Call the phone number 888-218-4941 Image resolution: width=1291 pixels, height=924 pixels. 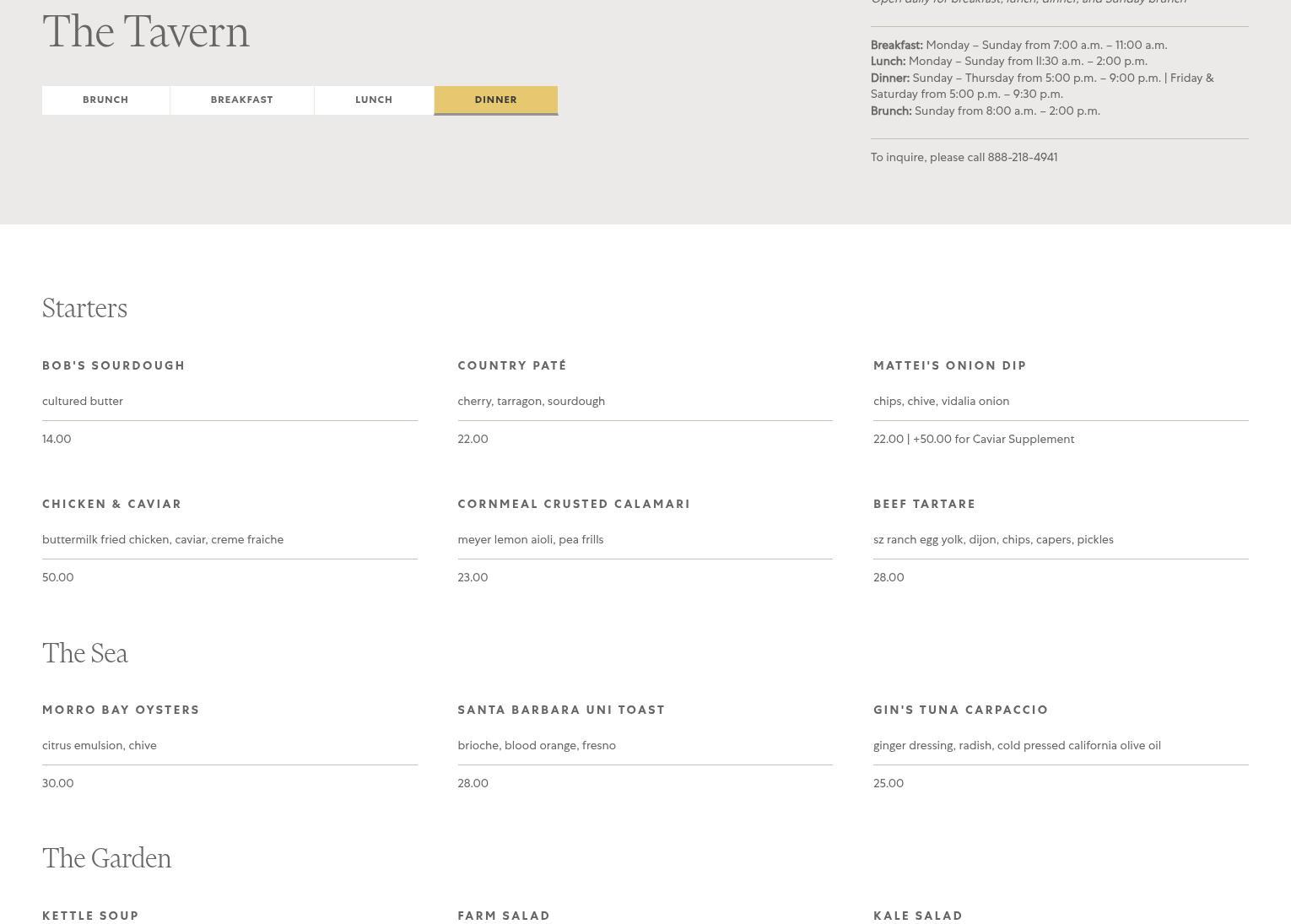1022,158
